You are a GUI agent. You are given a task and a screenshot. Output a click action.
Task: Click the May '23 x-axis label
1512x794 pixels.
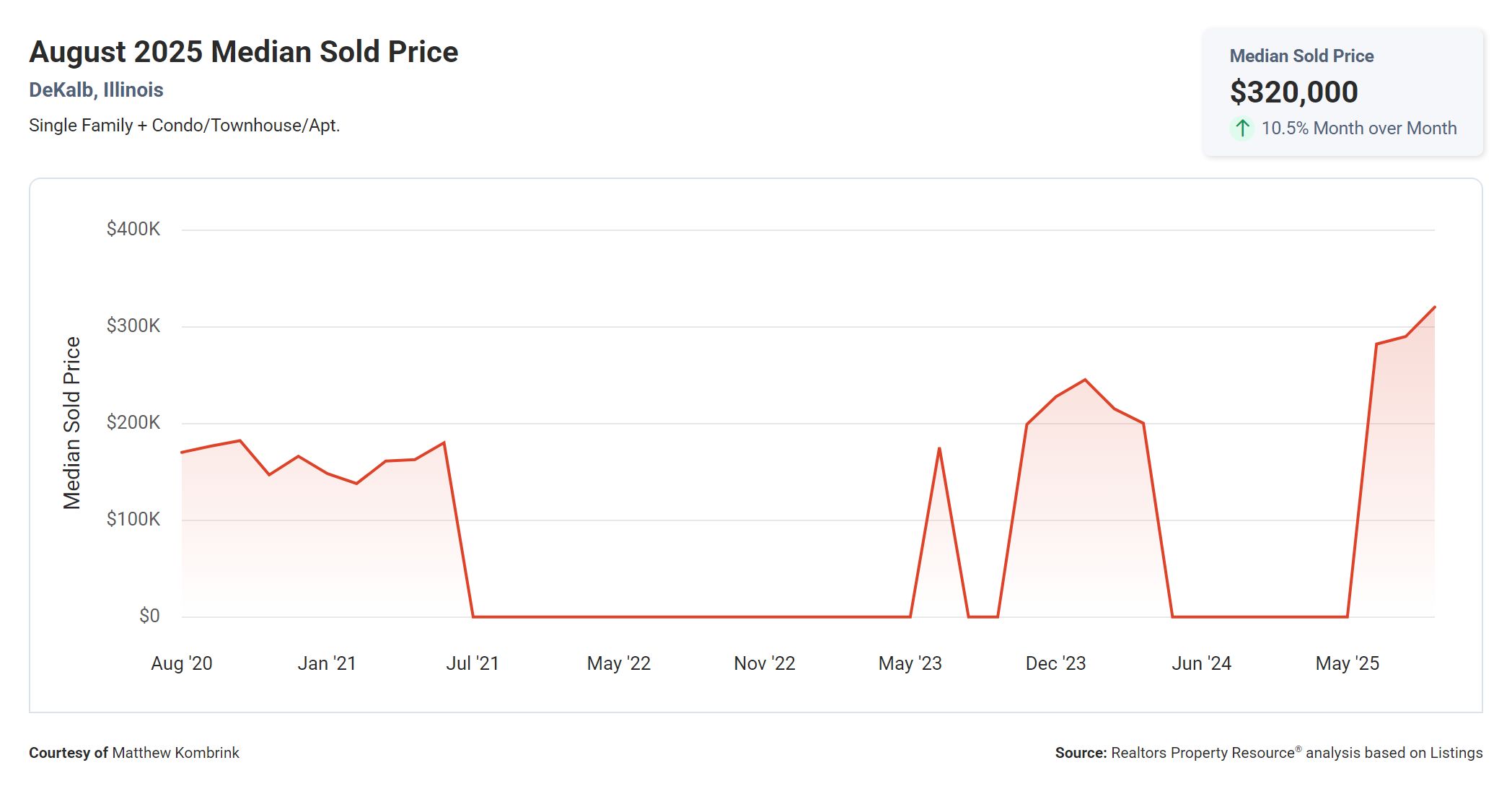click(x=910, y=663)
